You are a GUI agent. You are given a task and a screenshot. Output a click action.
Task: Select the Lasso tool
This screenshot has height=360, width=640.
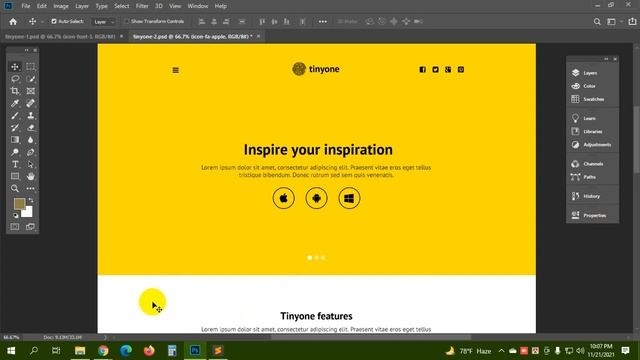pos(15,79)
